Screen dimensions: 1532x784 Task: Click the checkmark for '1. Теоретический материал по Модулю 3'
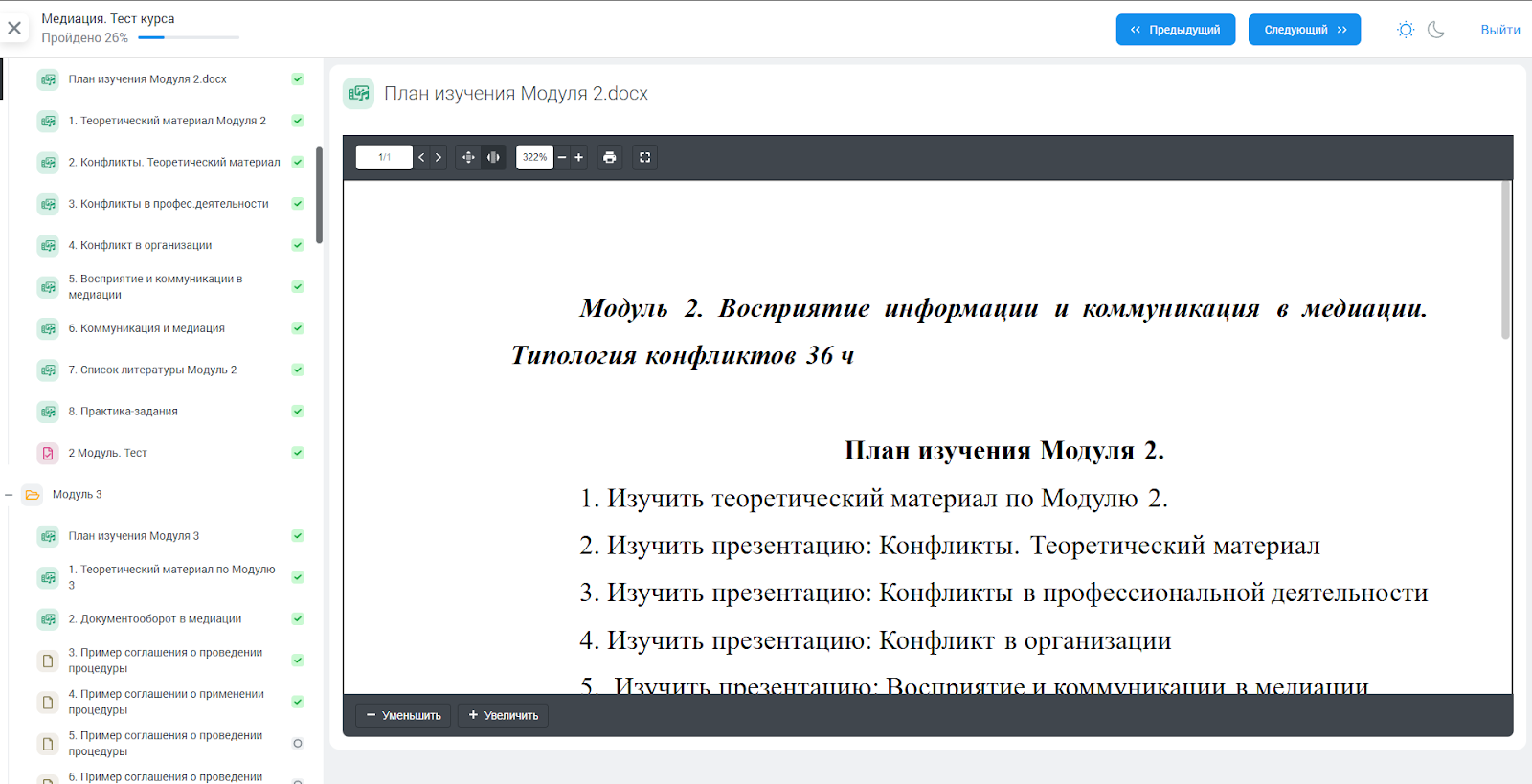298,577
